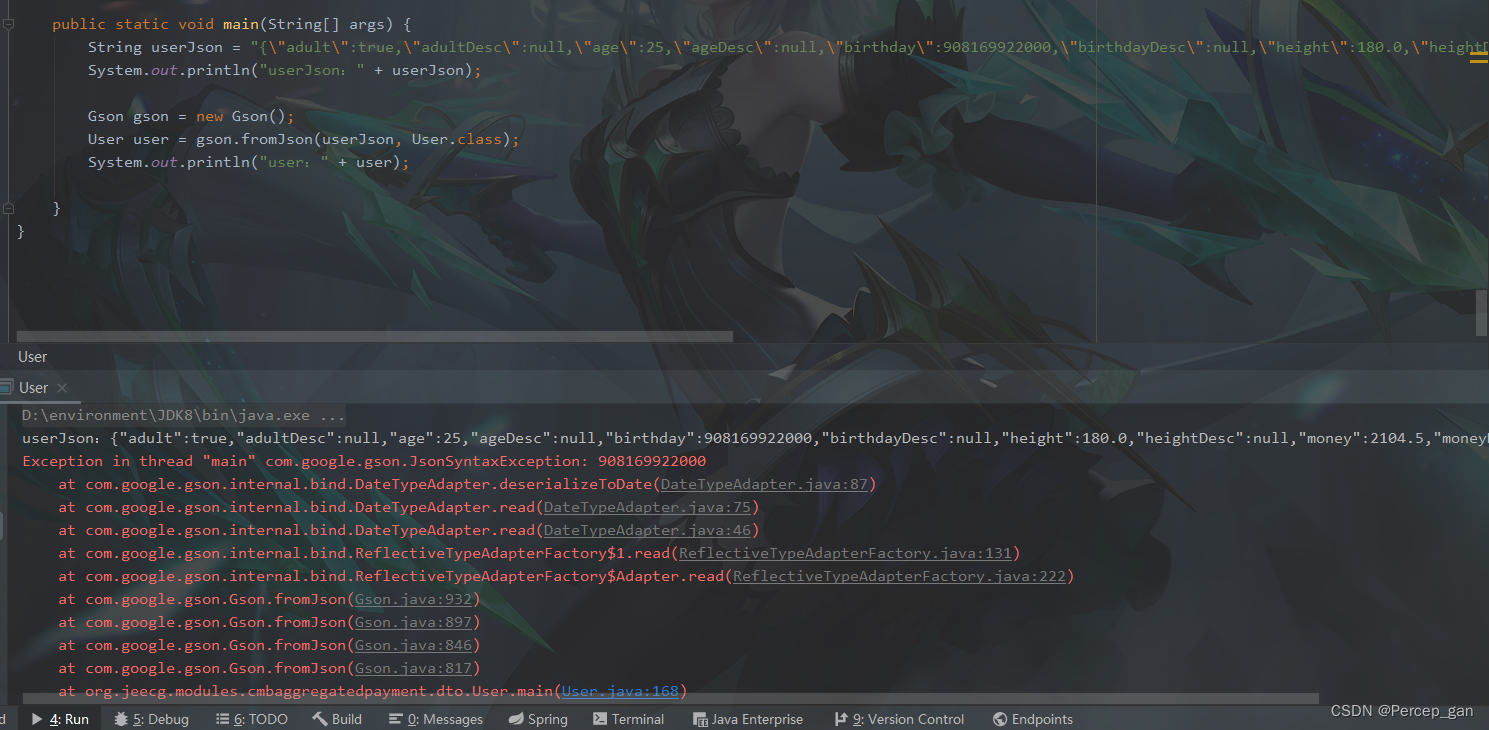Open the Endpoints tool window
This screenshot has width=1489, height=730.
click(1032, 719)
